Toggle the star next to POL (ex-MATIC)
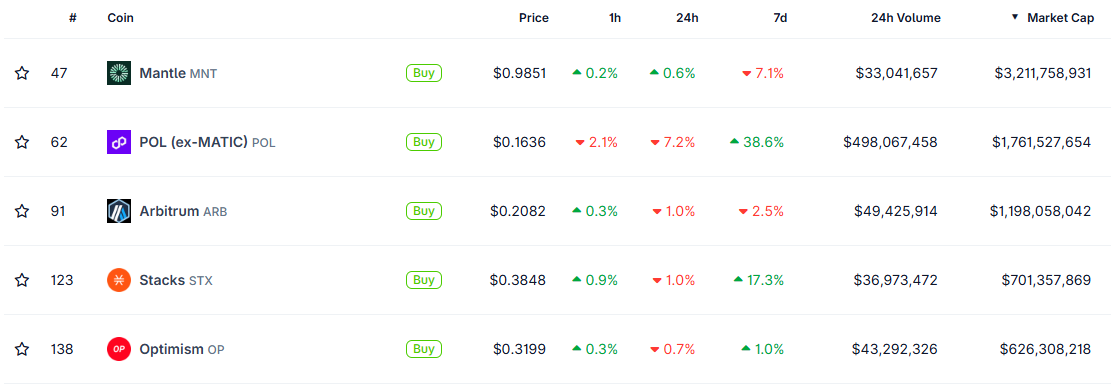1111x385 pixels. click(x=22, y=142)
